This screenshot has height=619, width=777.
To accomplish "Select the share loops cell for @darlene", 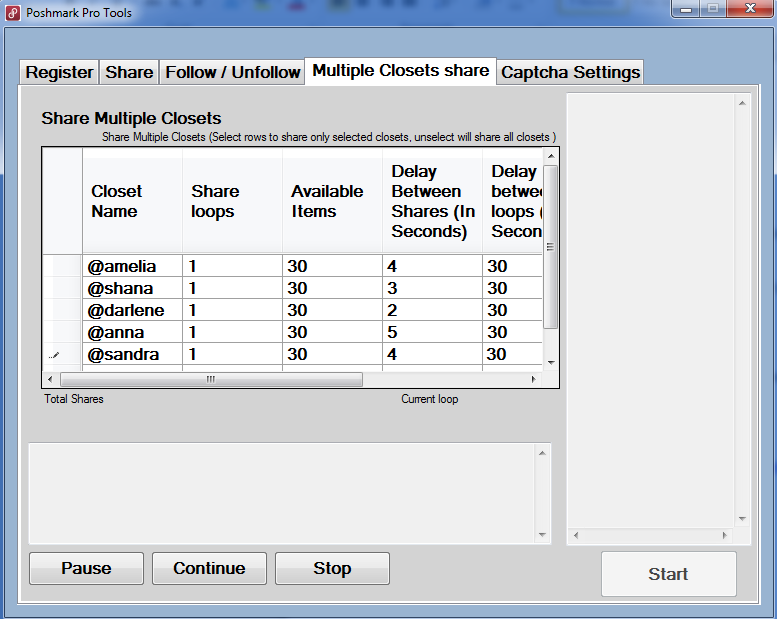I will 232,310.
